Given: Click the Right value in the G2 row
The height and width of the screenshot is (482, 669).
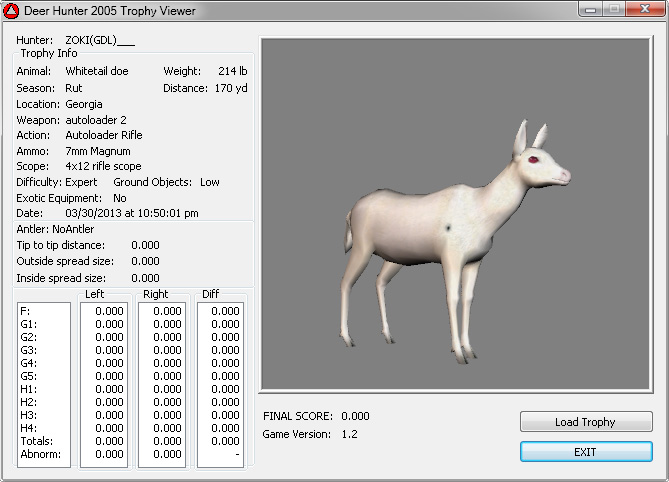Looking at the screenshot, I should tap(167, 337).
